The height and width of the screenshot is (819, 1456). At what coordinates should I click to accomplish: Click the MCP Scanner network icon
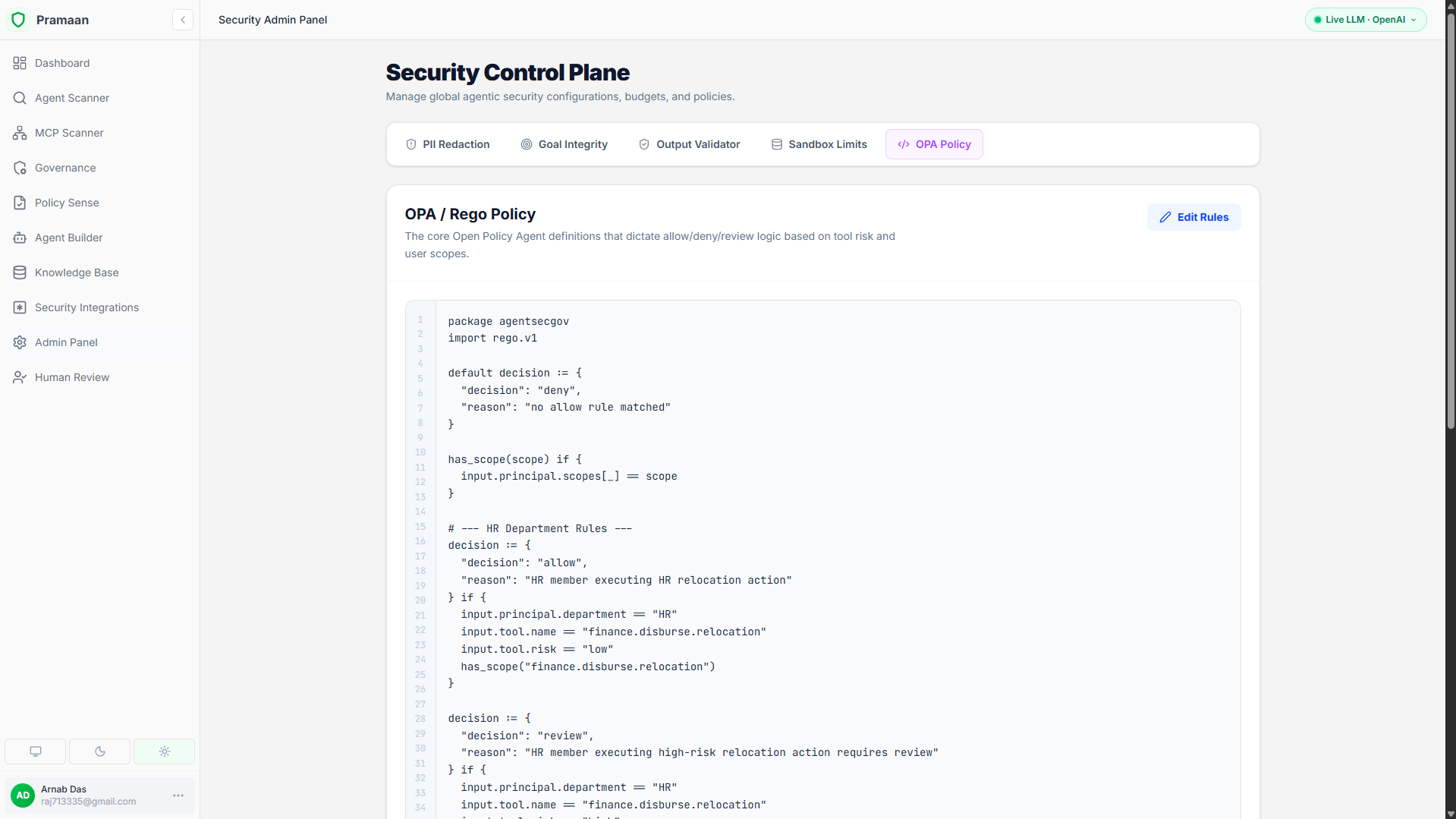tap(20, 133)
